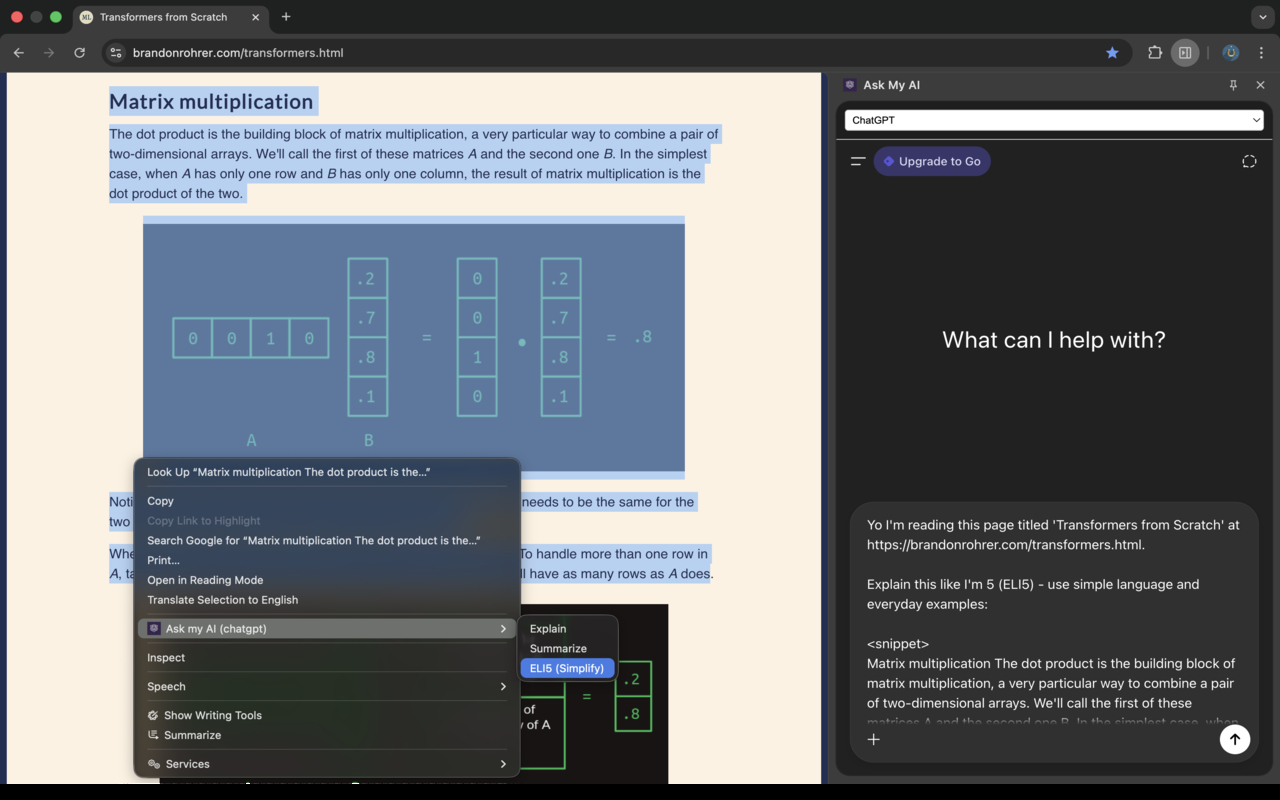This screenshot has height=800, width=1280.
Task: Open the ChatGPT provider dropdown
Action: coord(1054,120)
